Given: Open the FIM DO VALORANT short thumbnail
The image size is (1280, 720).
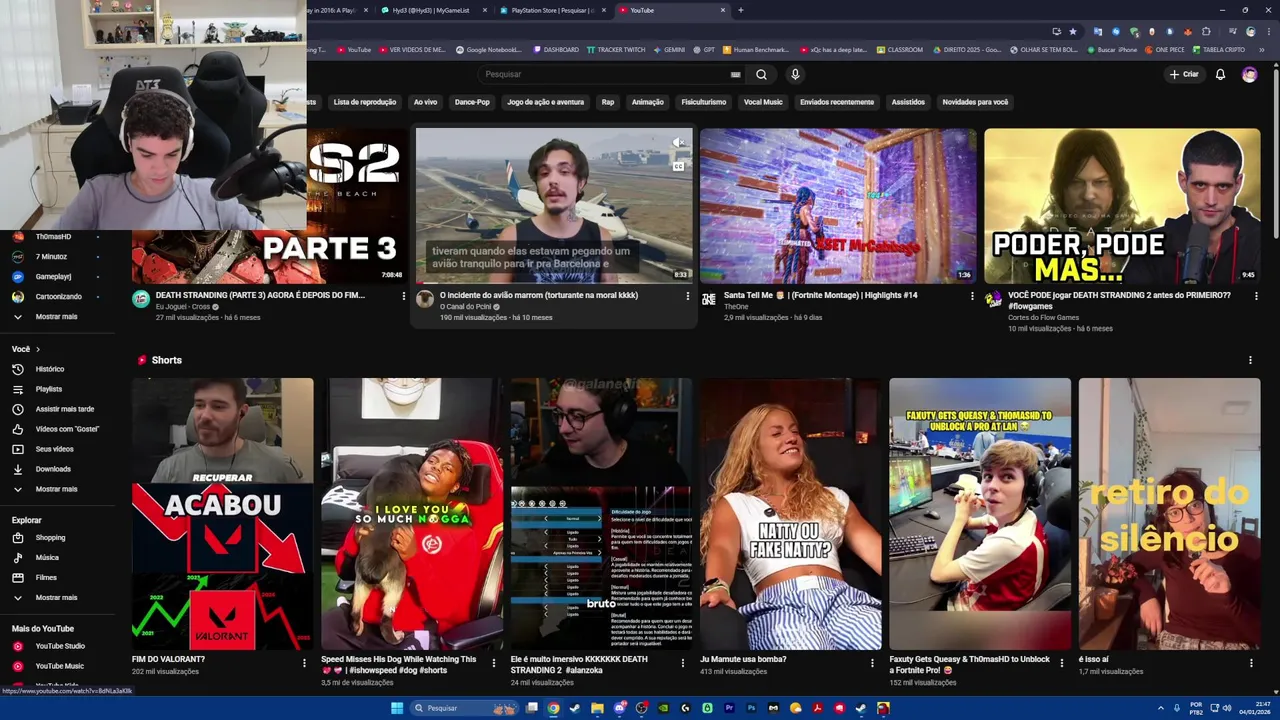Looking at the screenshot, I should pyautogui.click(x=222, y=514).
